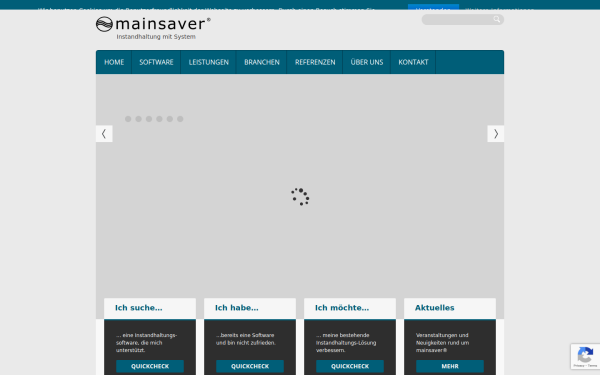Open the HOME menu item
This screenshot has width=600, height=375.
click(114, 62)
